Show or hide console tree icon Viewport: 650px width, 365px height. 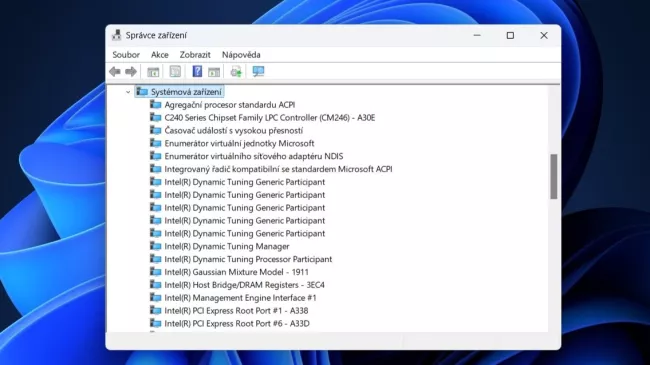coord(153,72)
